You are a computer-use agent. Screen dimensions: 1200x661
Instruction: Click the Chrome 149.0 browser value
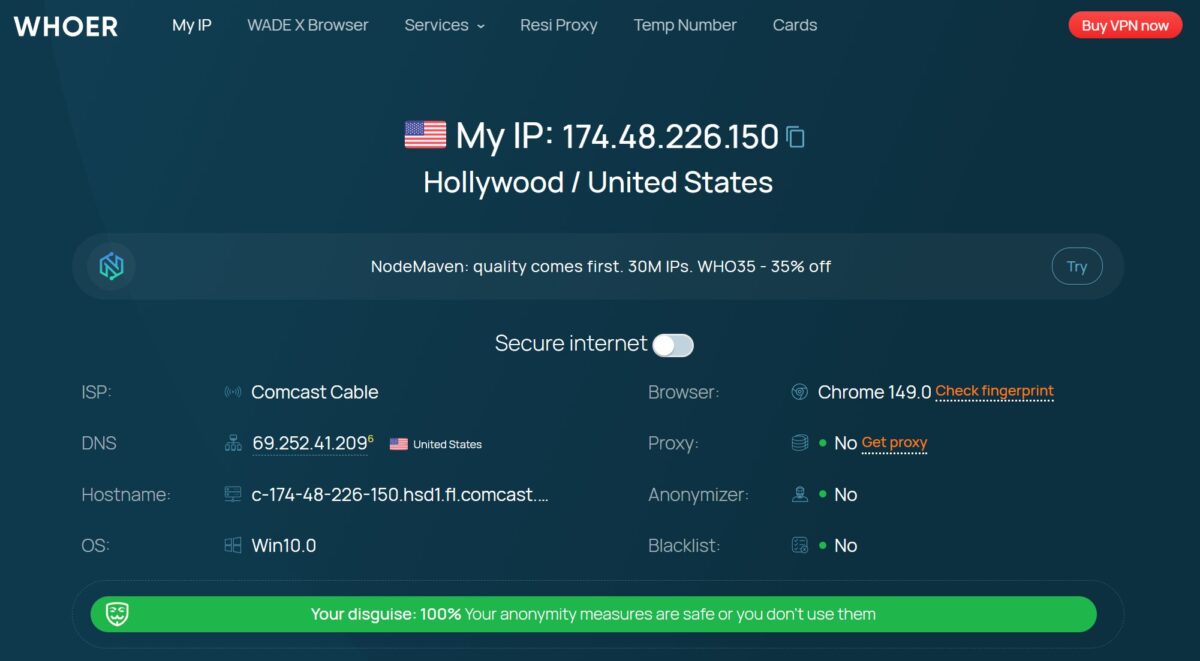(x=874, y=392)
